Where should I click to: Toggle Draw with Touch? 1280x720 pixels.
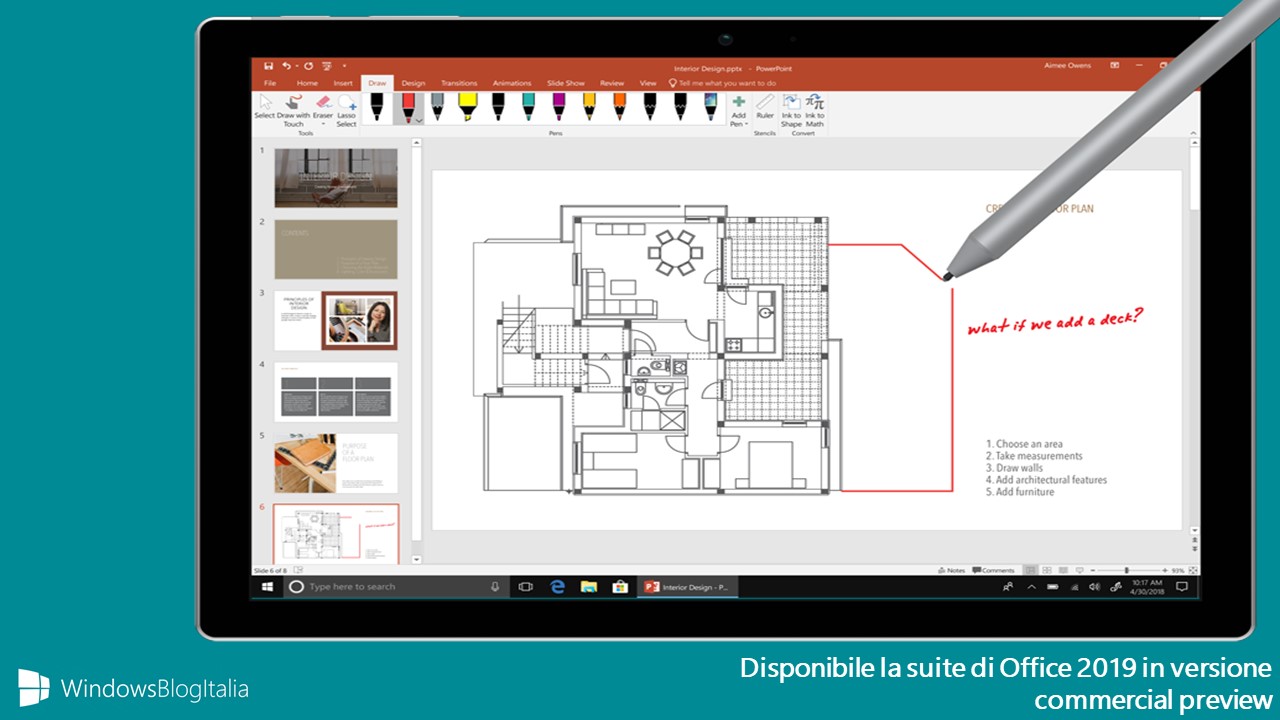[293, 111]
